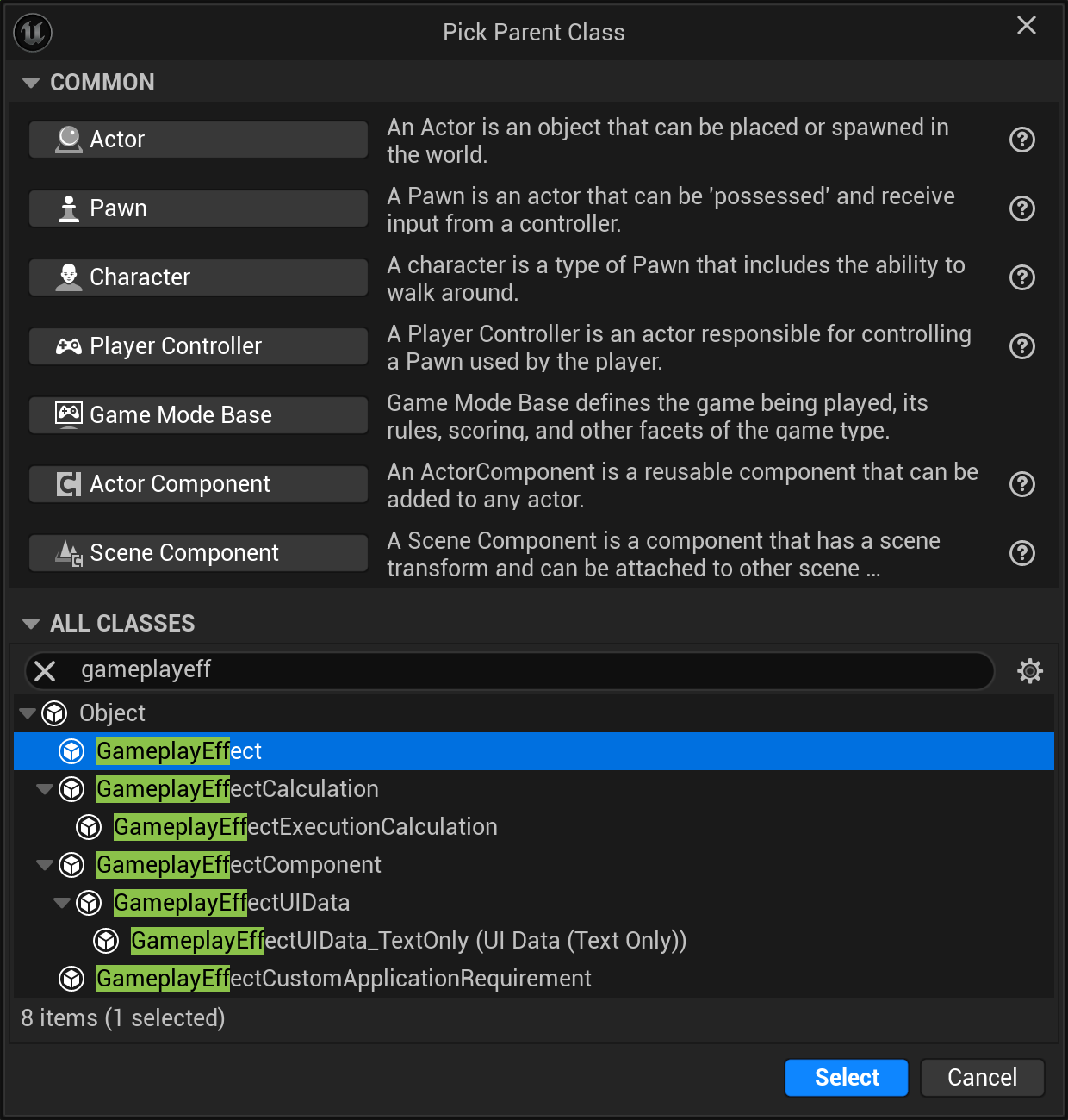1068x1120 pixels.
Task: Open help for Actor Component class
Action: tap(1021, 484)
